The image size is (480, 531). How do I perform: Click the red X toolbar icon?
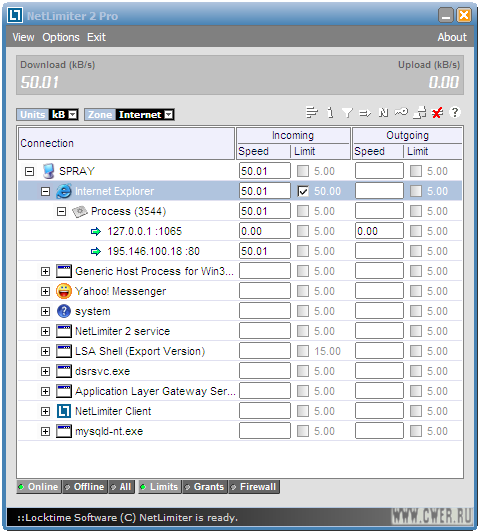(437, 113)
